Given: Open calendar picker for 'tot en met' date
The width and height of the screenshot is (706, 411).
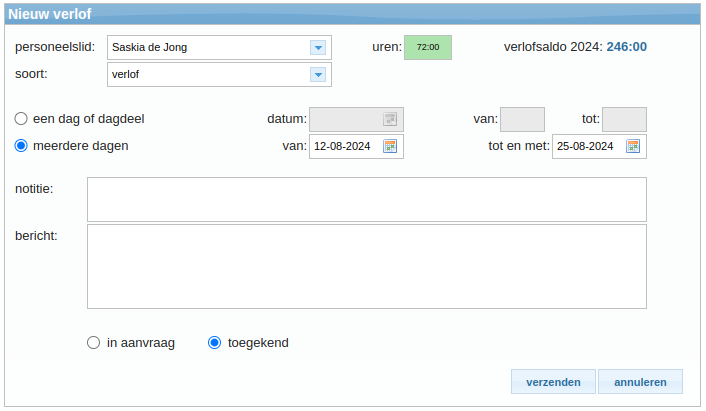Looking at the screenshot, I should [633, 146].
